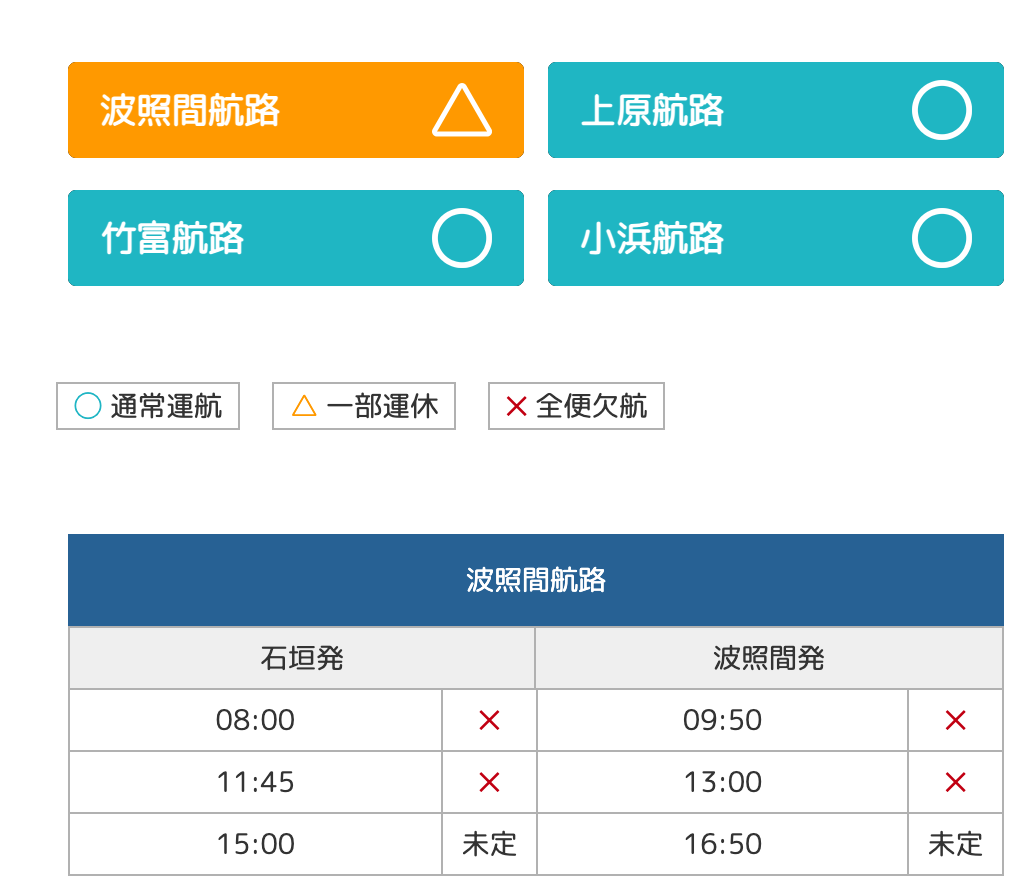
Task: Click the 波照間発 column header
Action: pos(769,658)
